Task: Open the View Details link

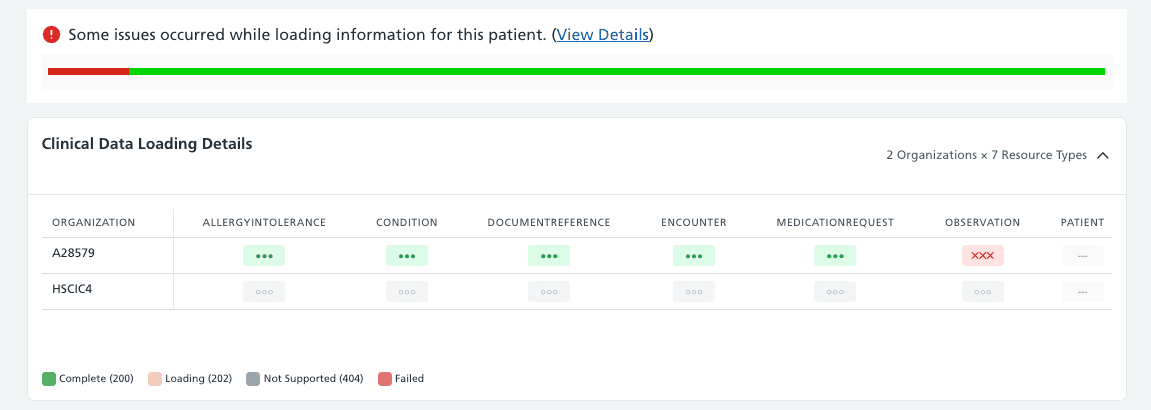Action: tap(602, 35)
